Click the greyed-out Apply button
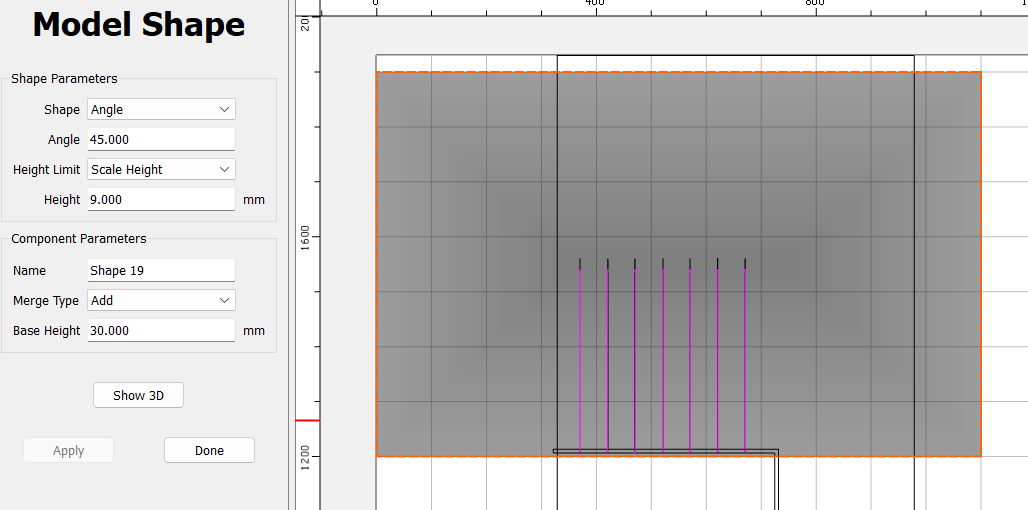This screenshot has height=510, width=1028. pyautogui.click(x=68, y=450)
